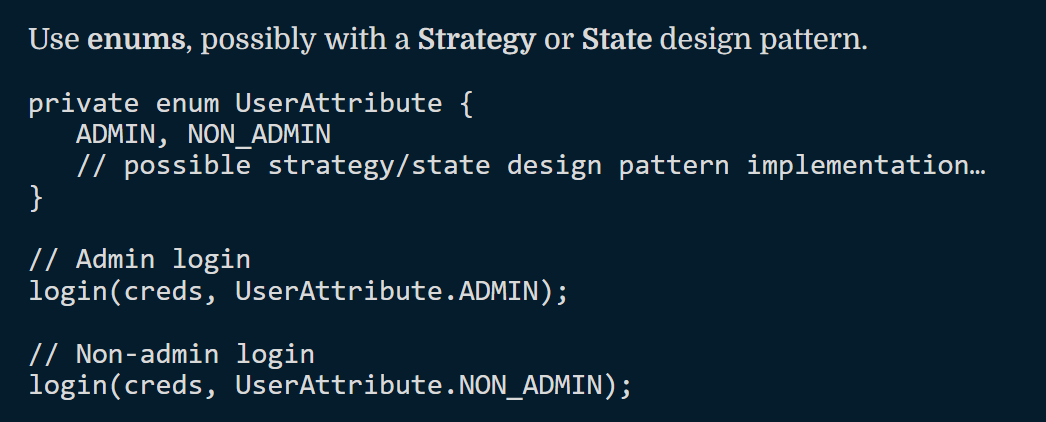Click the ADMIN constant in the enum body

coord(115,135)
